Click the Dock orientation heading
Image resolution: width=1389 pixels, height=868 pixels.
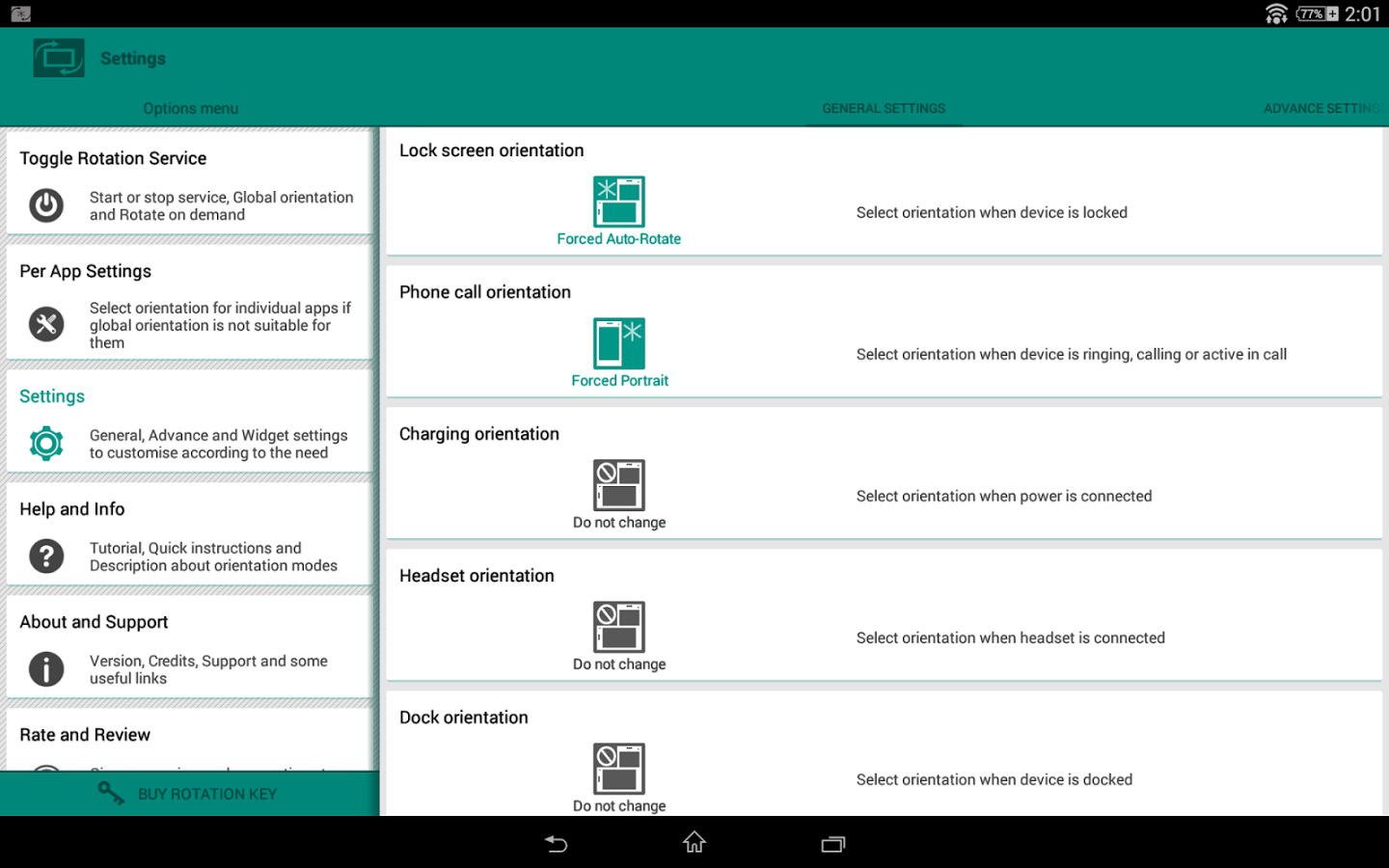click(464, 718)
